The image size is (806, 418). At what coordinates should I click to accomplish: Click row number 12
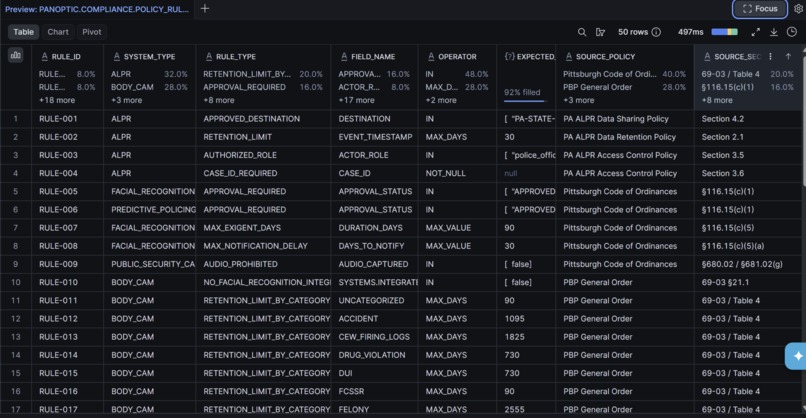coord(15,319)
